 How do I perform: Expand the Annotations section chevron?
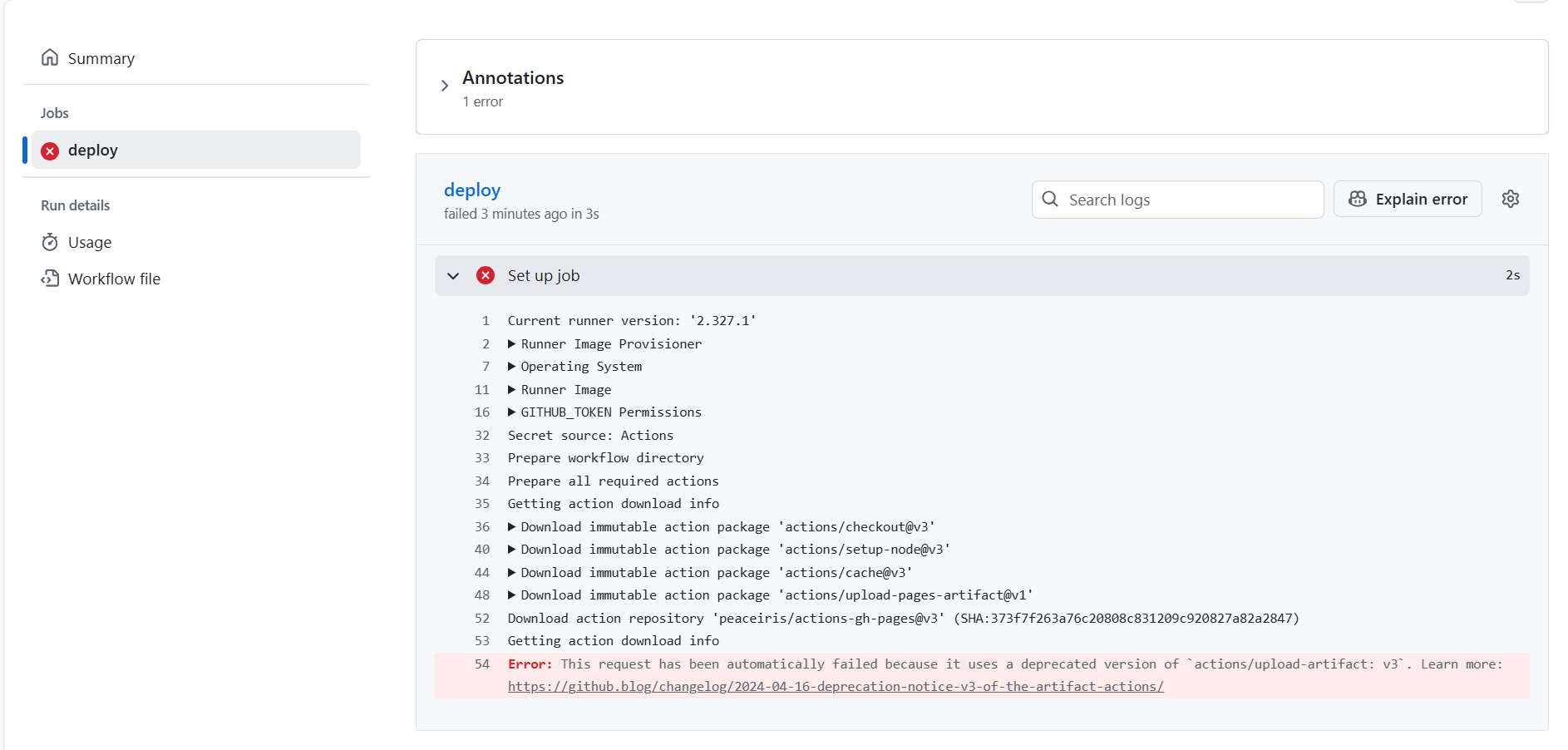coord(445,86)
